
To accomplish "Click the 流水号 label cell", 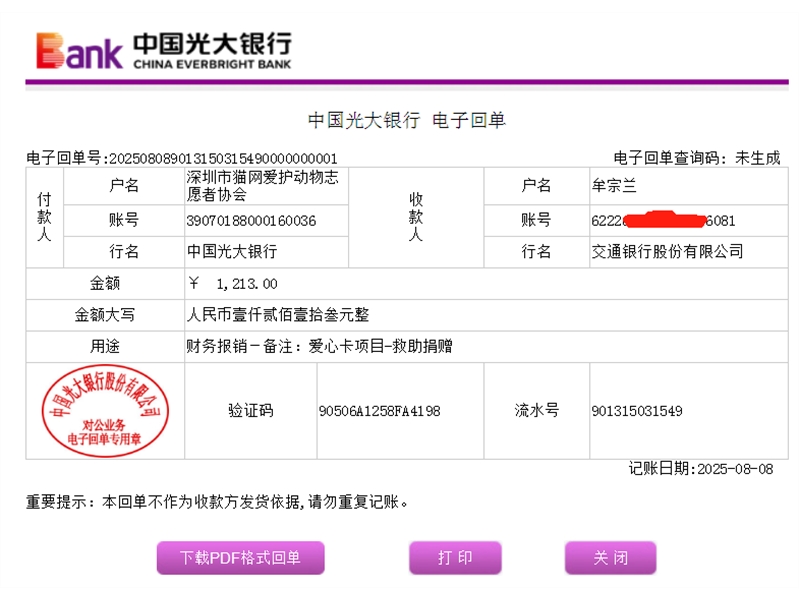I will 537,411.
